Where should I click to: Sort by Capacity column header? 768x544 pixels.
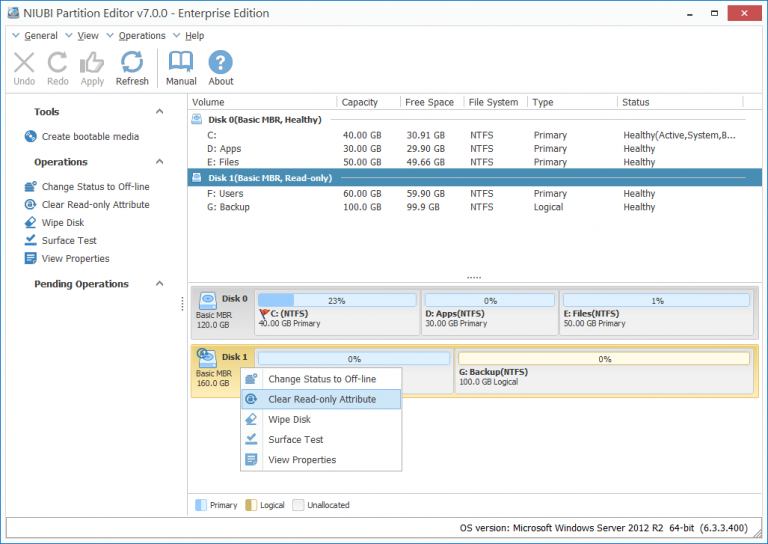tap(368, 102)
